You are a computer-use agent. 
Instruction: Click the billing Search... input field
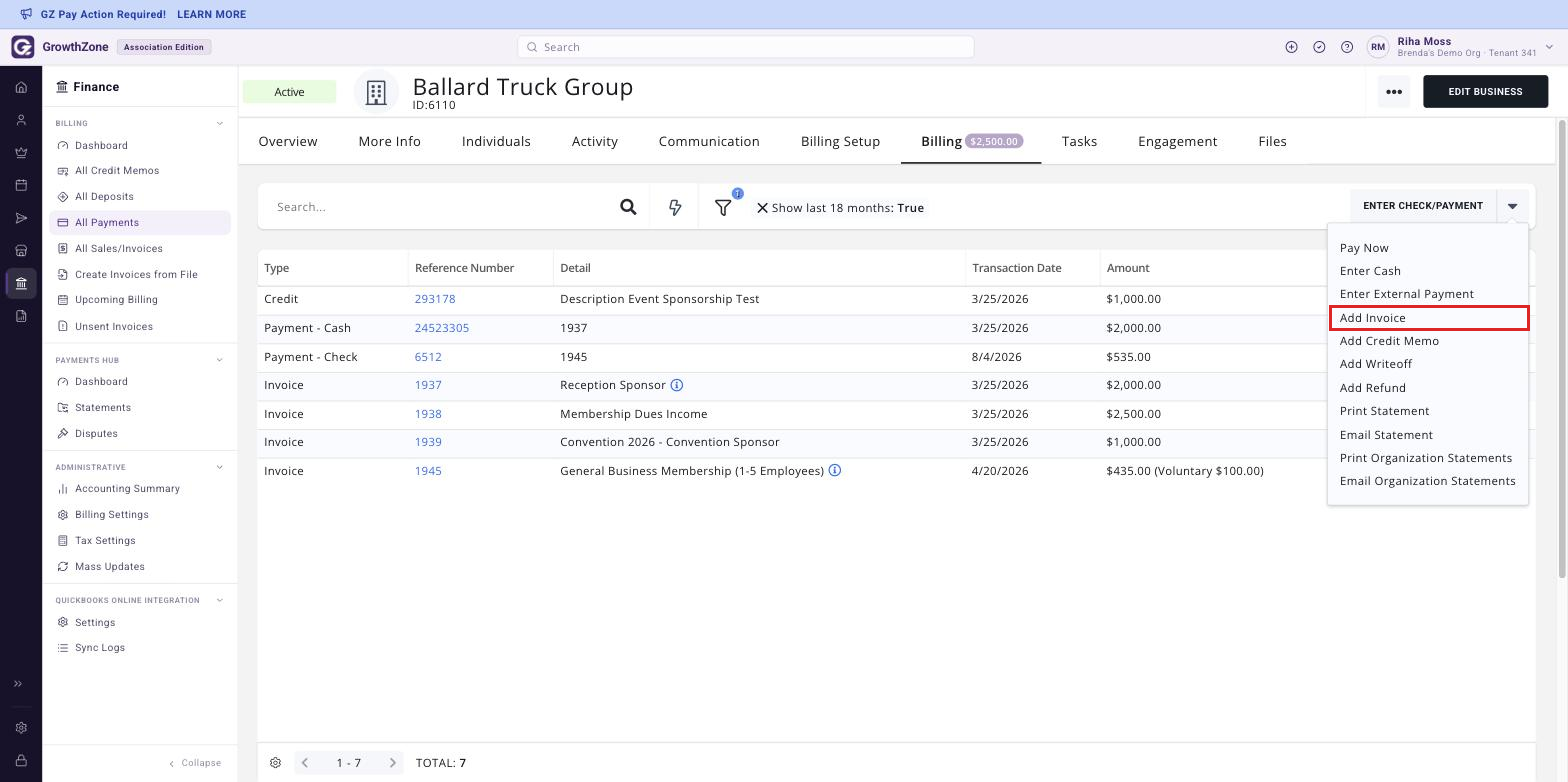[x=440, y=207]
